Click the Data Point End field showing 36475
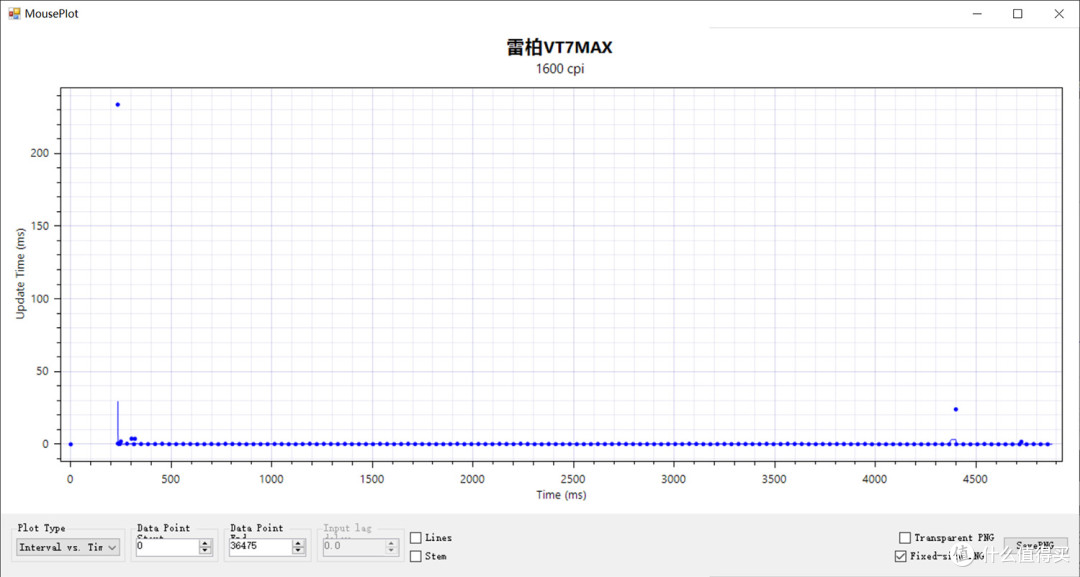Image resolution: width=1080 pixels, height=577 pixels. point(260,547)
